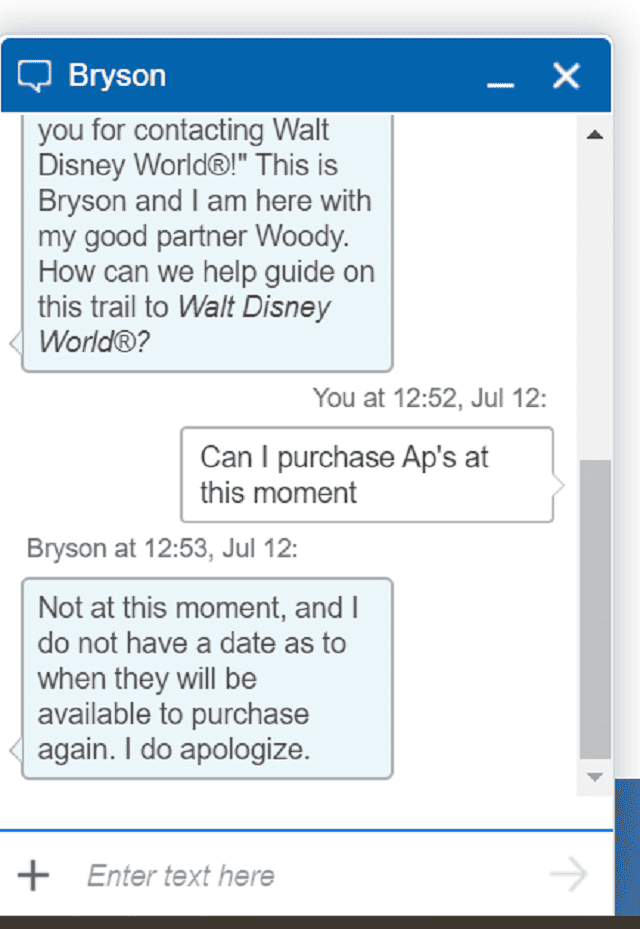Click the speech bubble chat icon in header
640x929 pixels.
34,76
